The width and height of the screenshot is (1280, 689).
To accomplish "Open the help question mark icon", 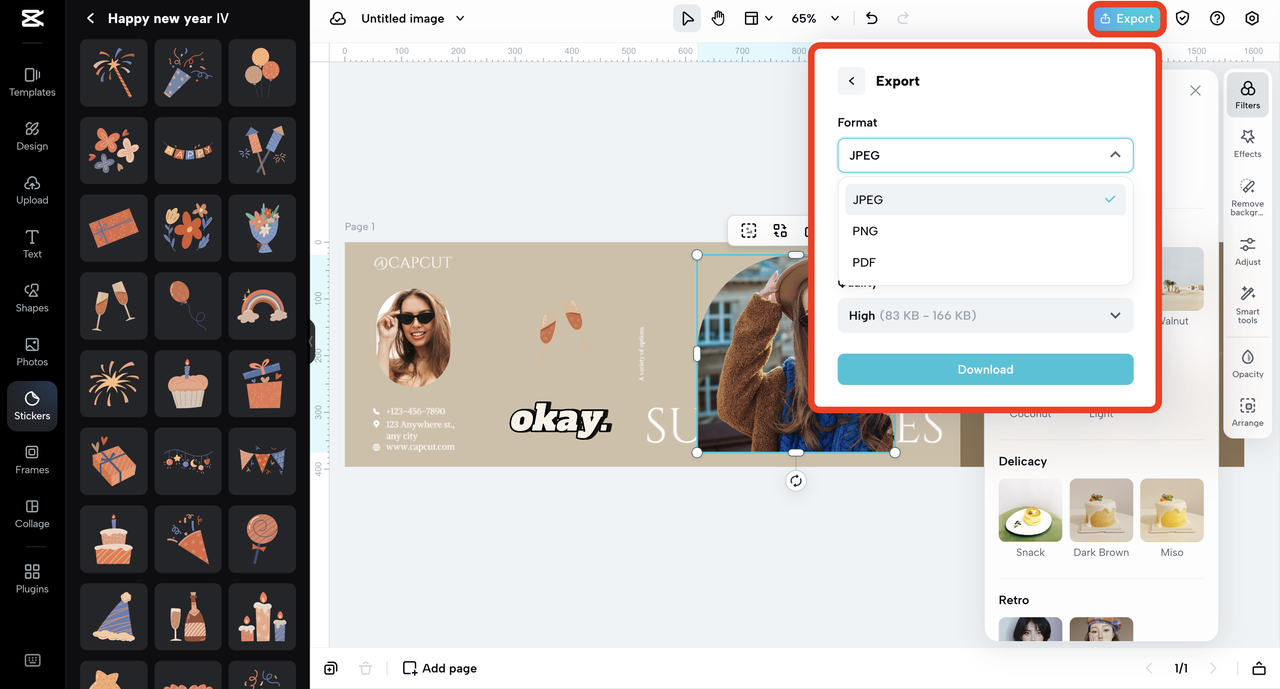I will point(1217,18).
